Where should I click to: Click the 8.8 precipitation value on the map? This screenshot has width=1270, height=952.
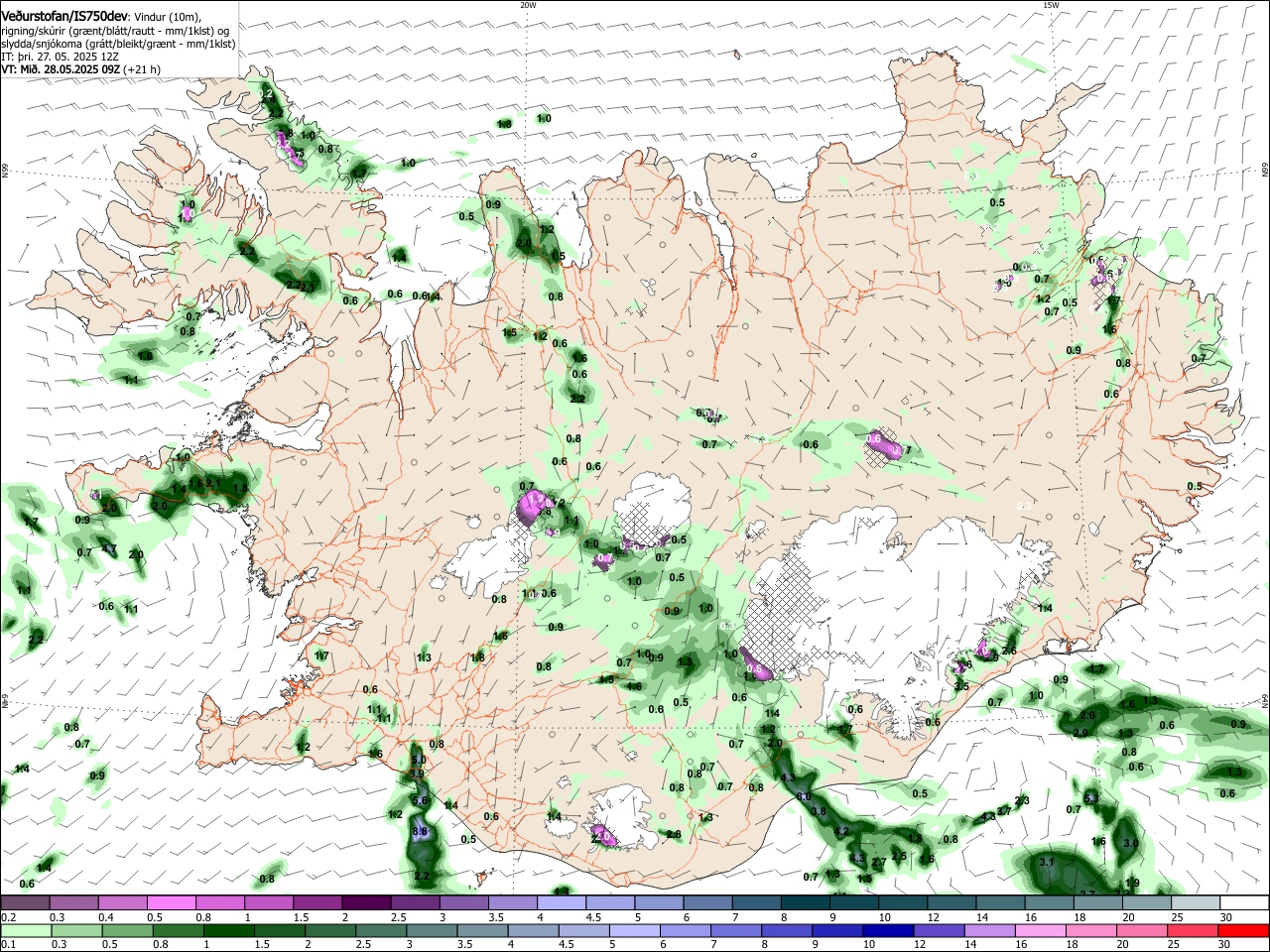[x=420, y=831]
